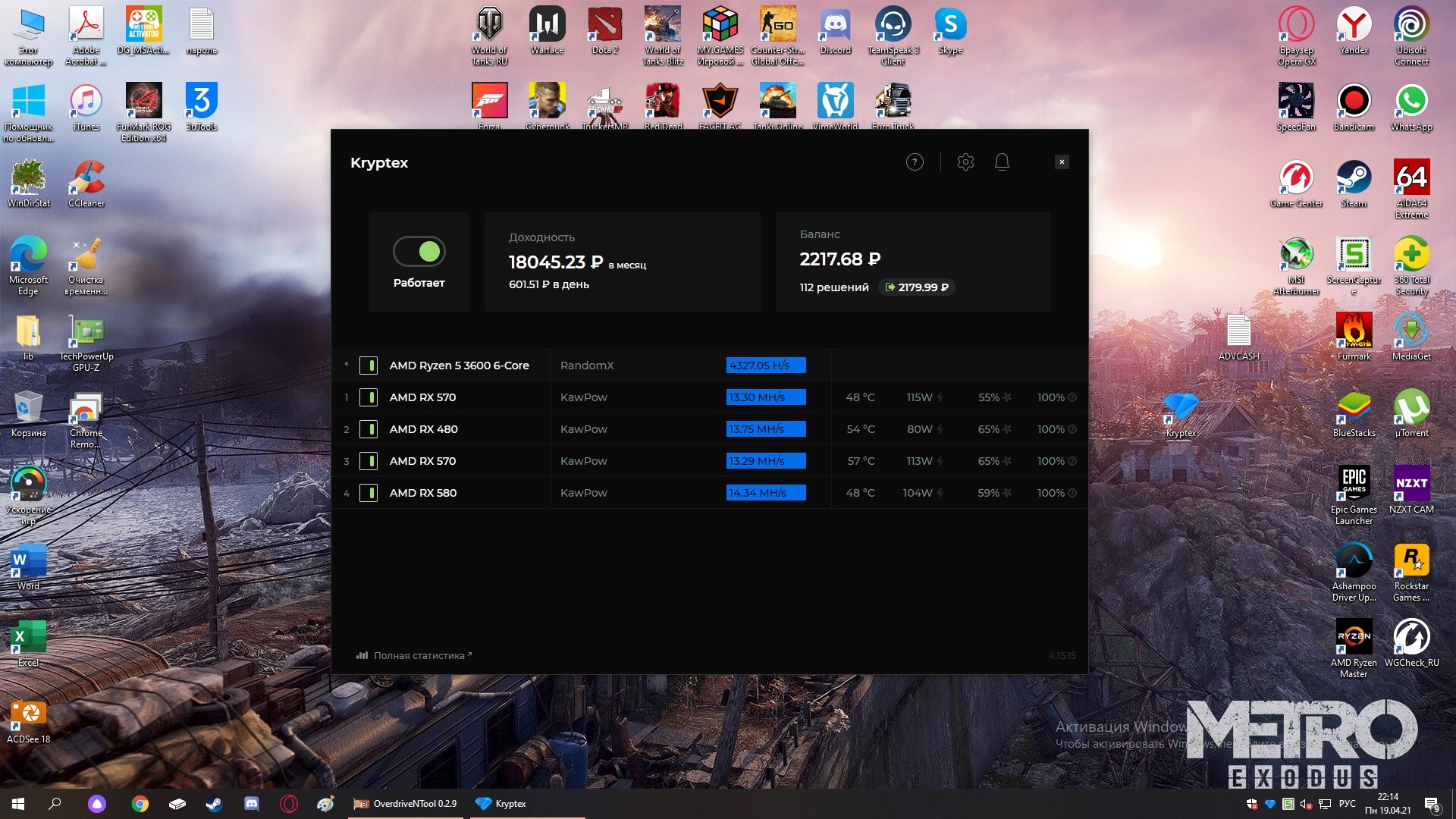This screenshot has width=1456, height=819.
Task: Open Kryptex help question mark icon
Action: point(915,162)
